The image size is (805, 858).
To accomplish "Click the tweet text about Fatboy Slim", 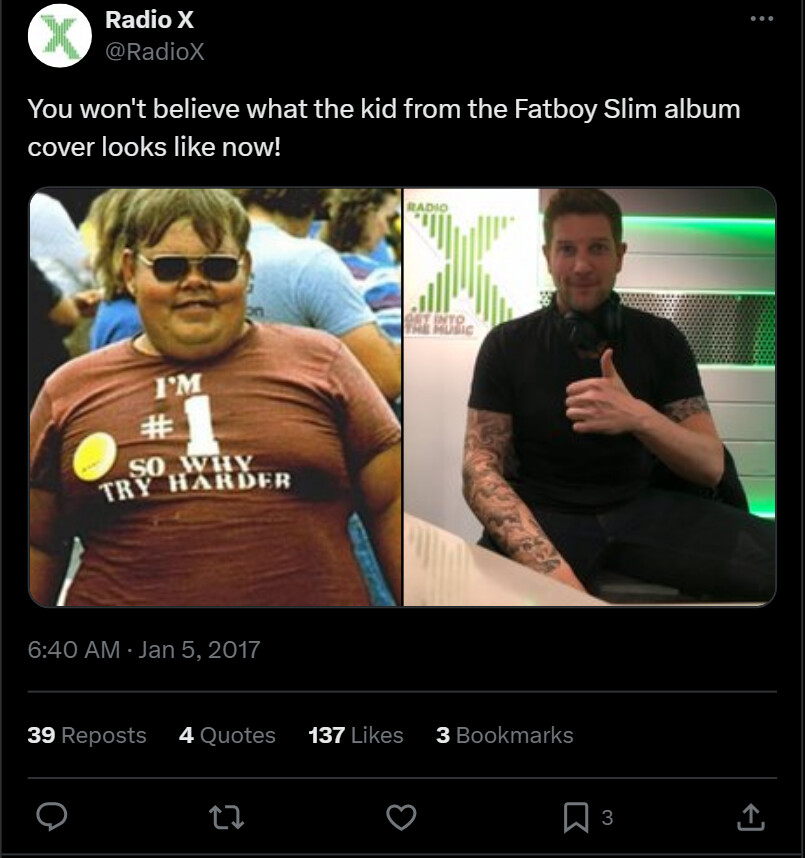I will click(x=383, y=127).
